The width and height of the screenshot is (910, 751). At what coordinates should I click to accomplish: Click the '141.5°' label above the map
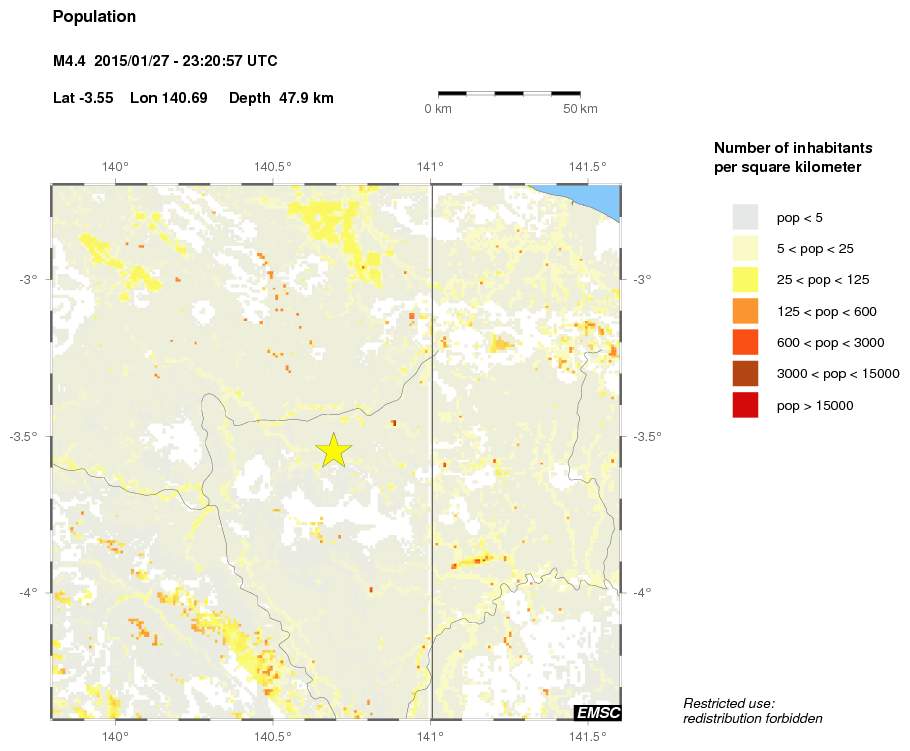[587, 167]
